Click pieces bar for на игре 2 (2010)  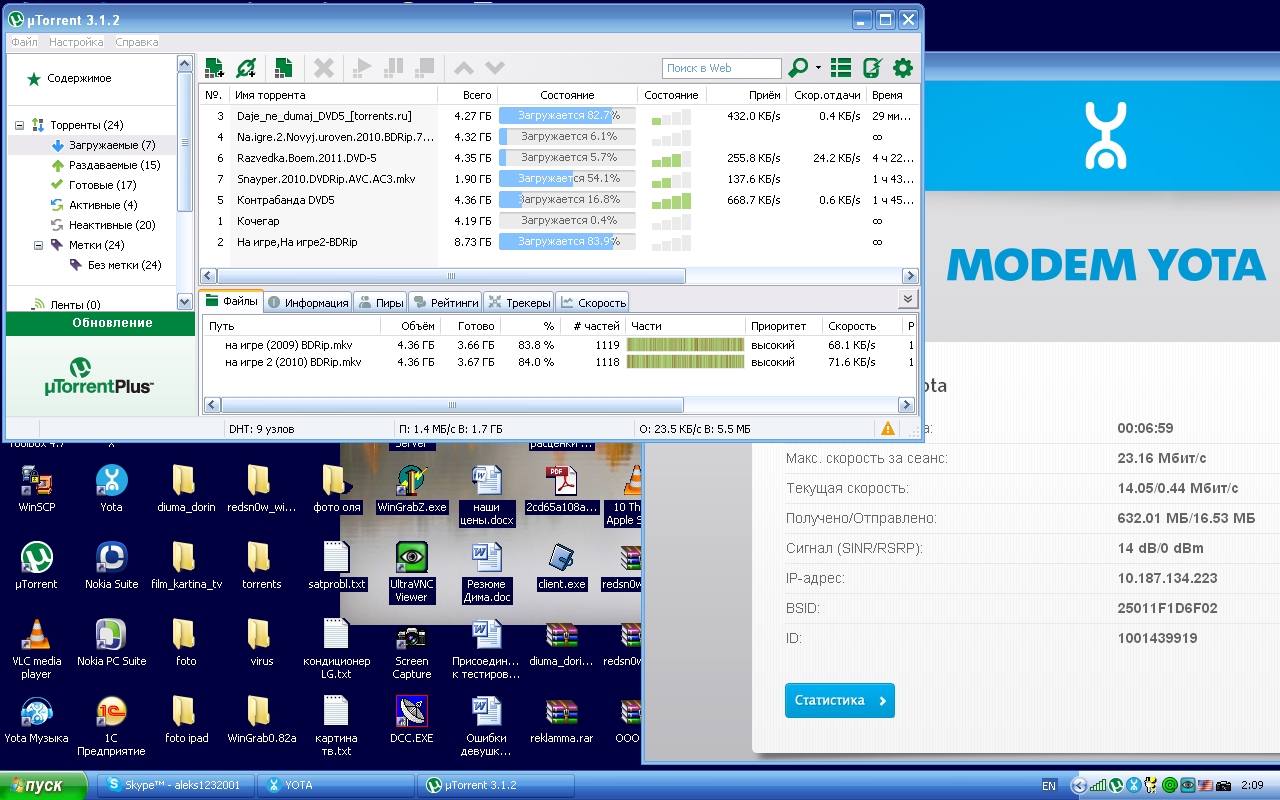click(x=685, y=362)
